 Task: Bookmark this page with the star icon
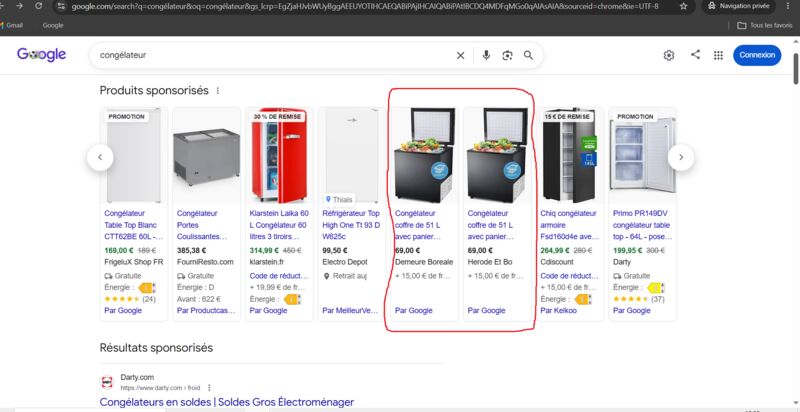click(683, 7)
